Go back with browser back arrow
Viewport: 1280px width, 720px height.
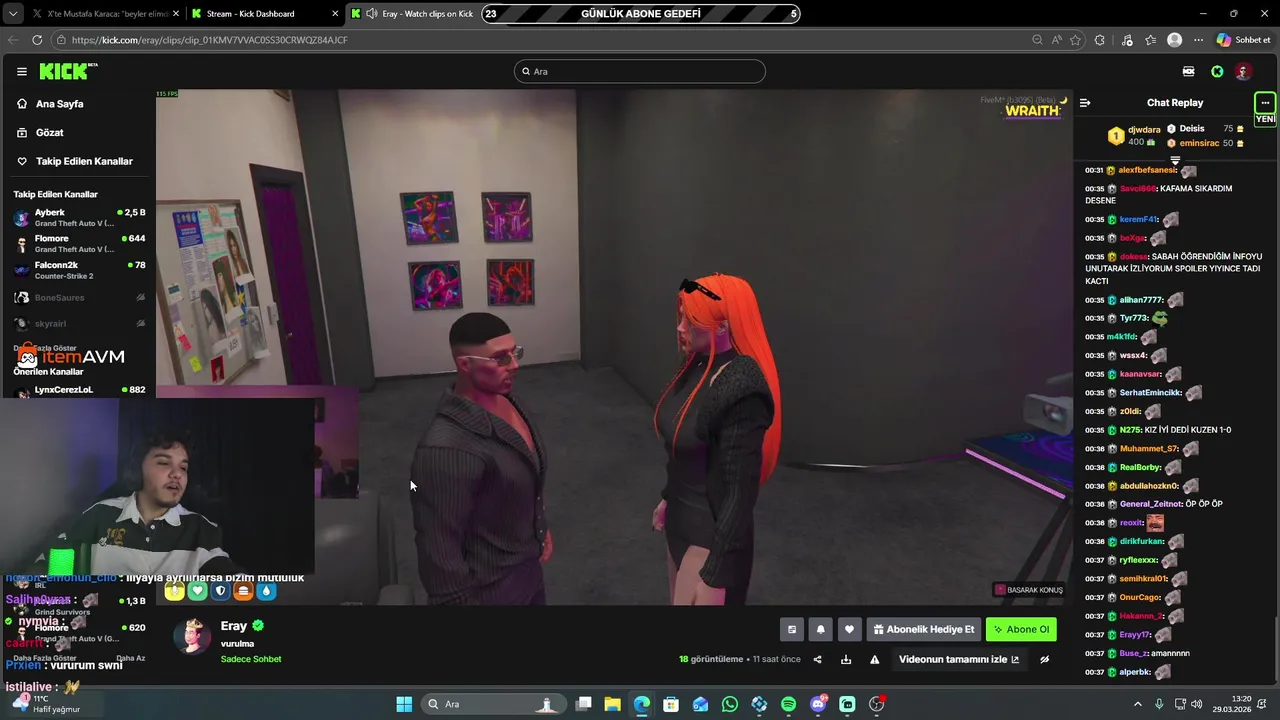pyautogui.click(x=13, y=40)
